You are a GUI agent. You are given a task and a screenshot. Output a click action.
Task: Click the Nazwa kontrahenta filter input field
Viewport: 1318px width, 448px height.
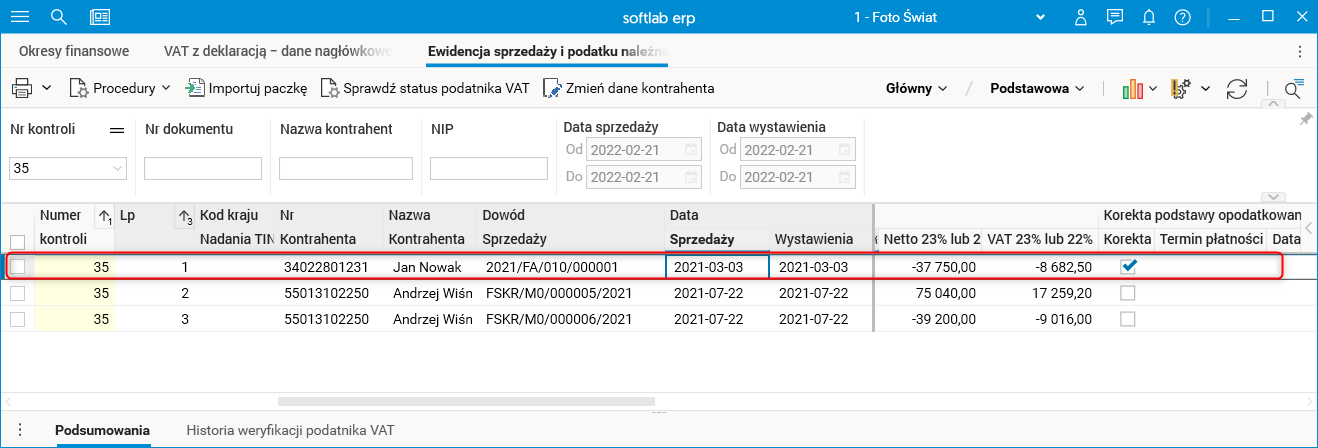pyautogui.click(x=345, y=169)
